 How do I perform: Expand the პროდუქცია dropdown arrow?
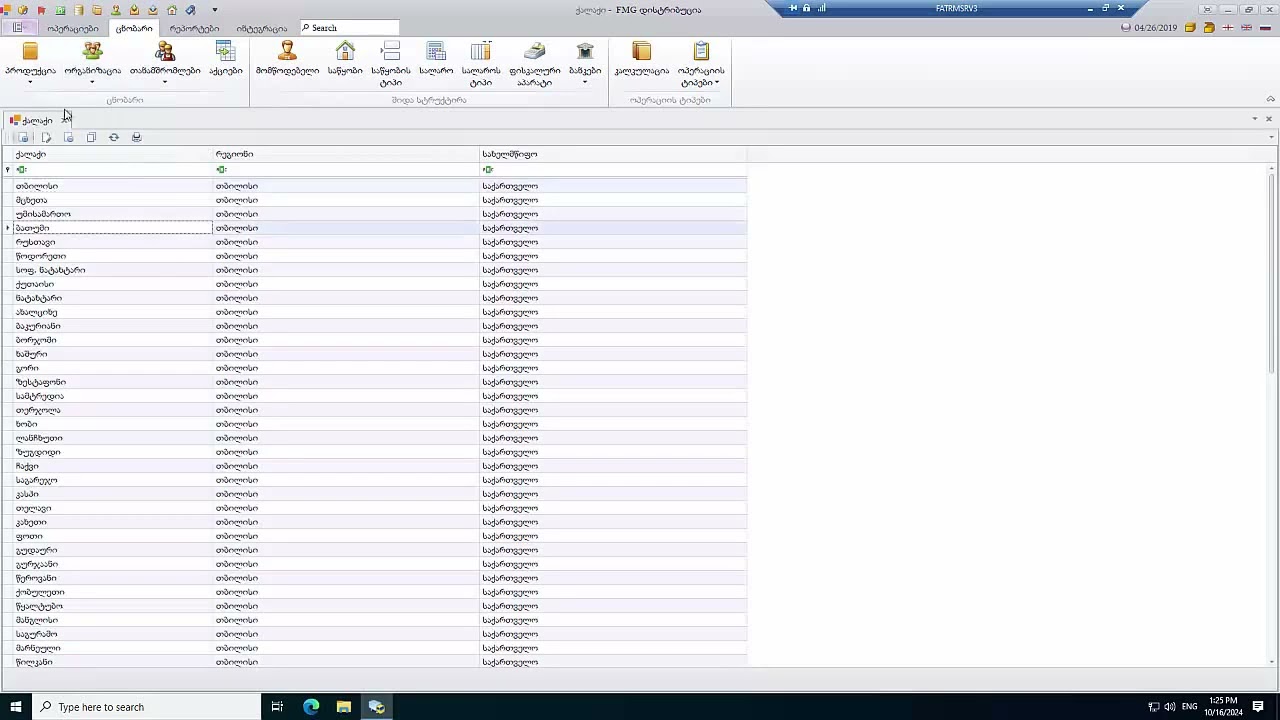pyautogui.click(x=30, y=82)
